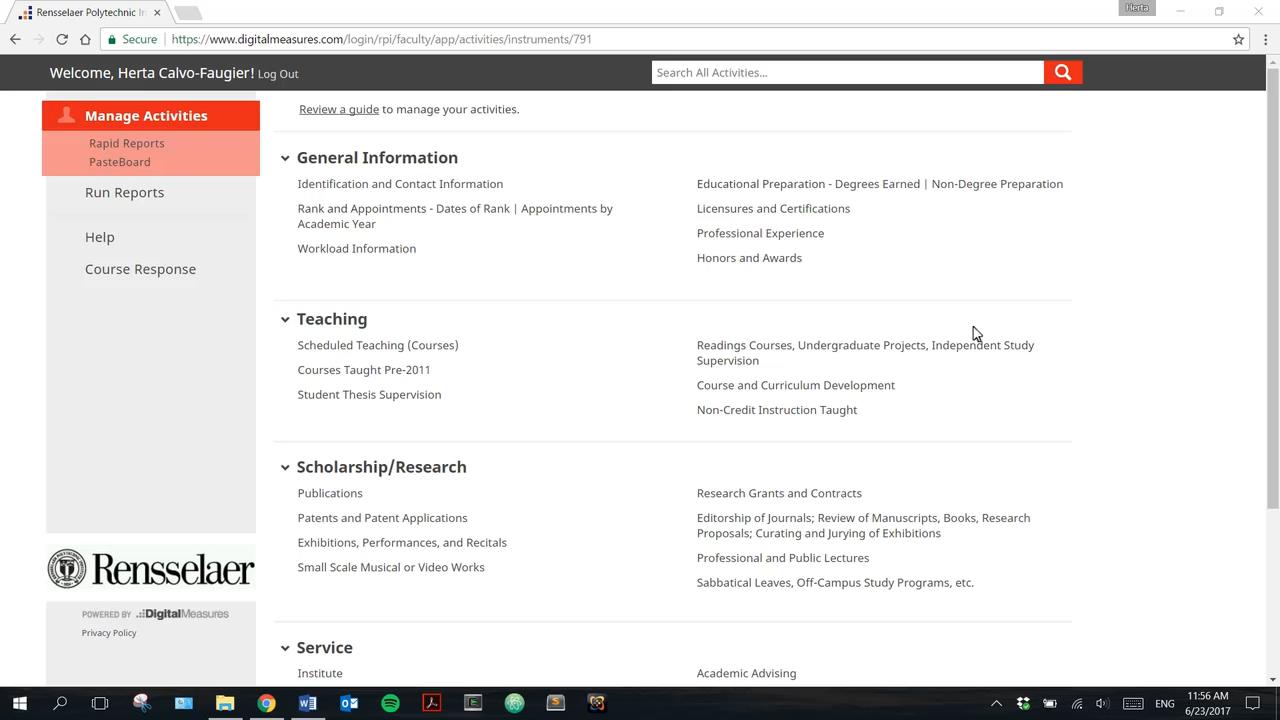
Task: Open Rapid Reports submenu item
Action: coord(127,143)
